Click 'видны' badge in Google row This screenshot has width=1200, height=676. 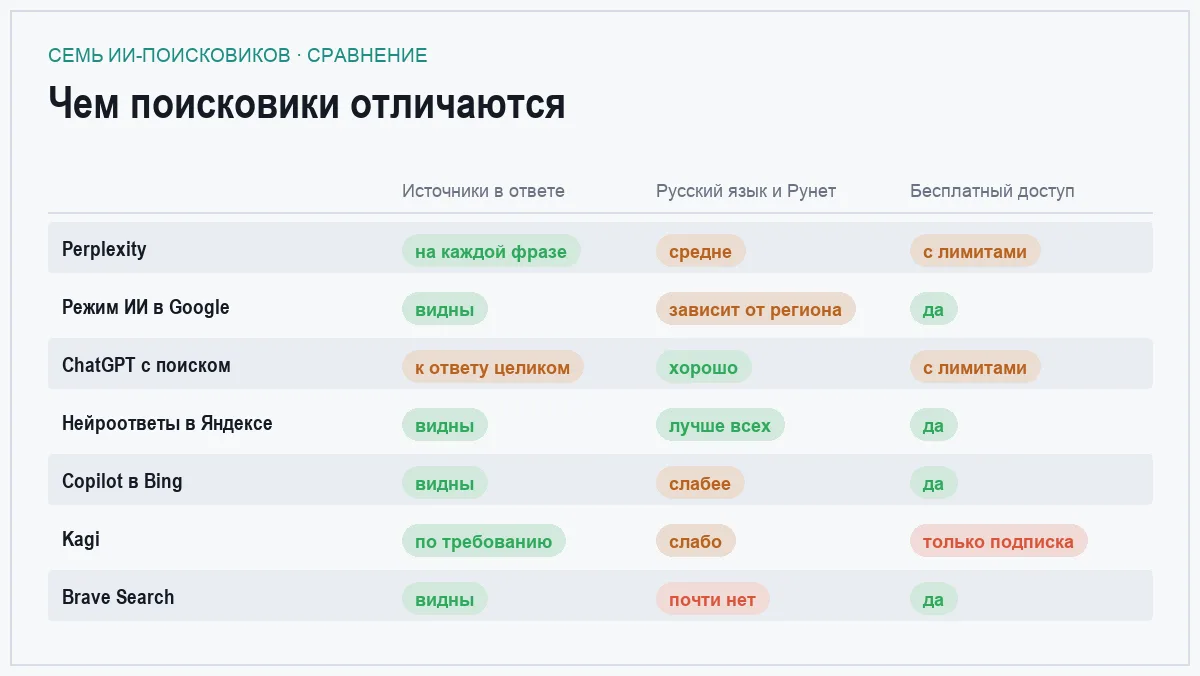(x=445, y=309)
